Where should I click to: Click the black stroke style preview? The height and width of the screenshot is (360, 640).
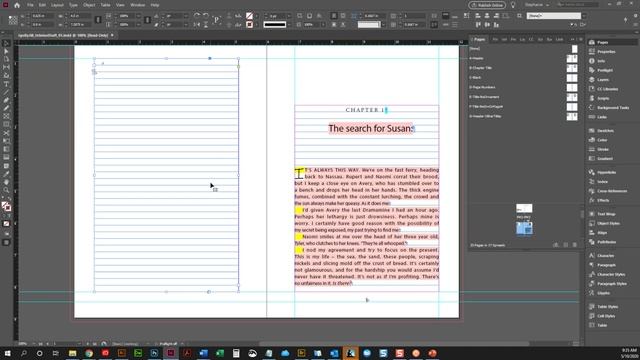click(x=275, y=24)
